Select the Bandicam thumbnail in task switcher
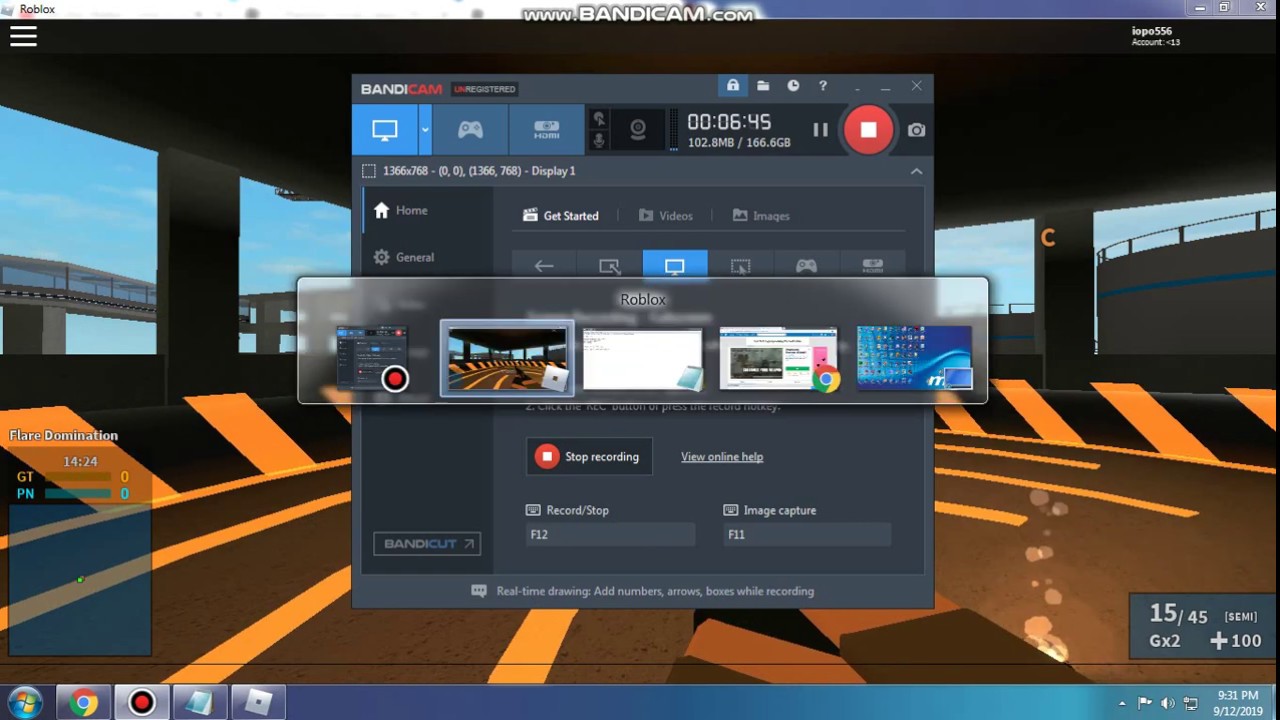The height and width of the screenshot is (720, 1280). pos(372,358)
